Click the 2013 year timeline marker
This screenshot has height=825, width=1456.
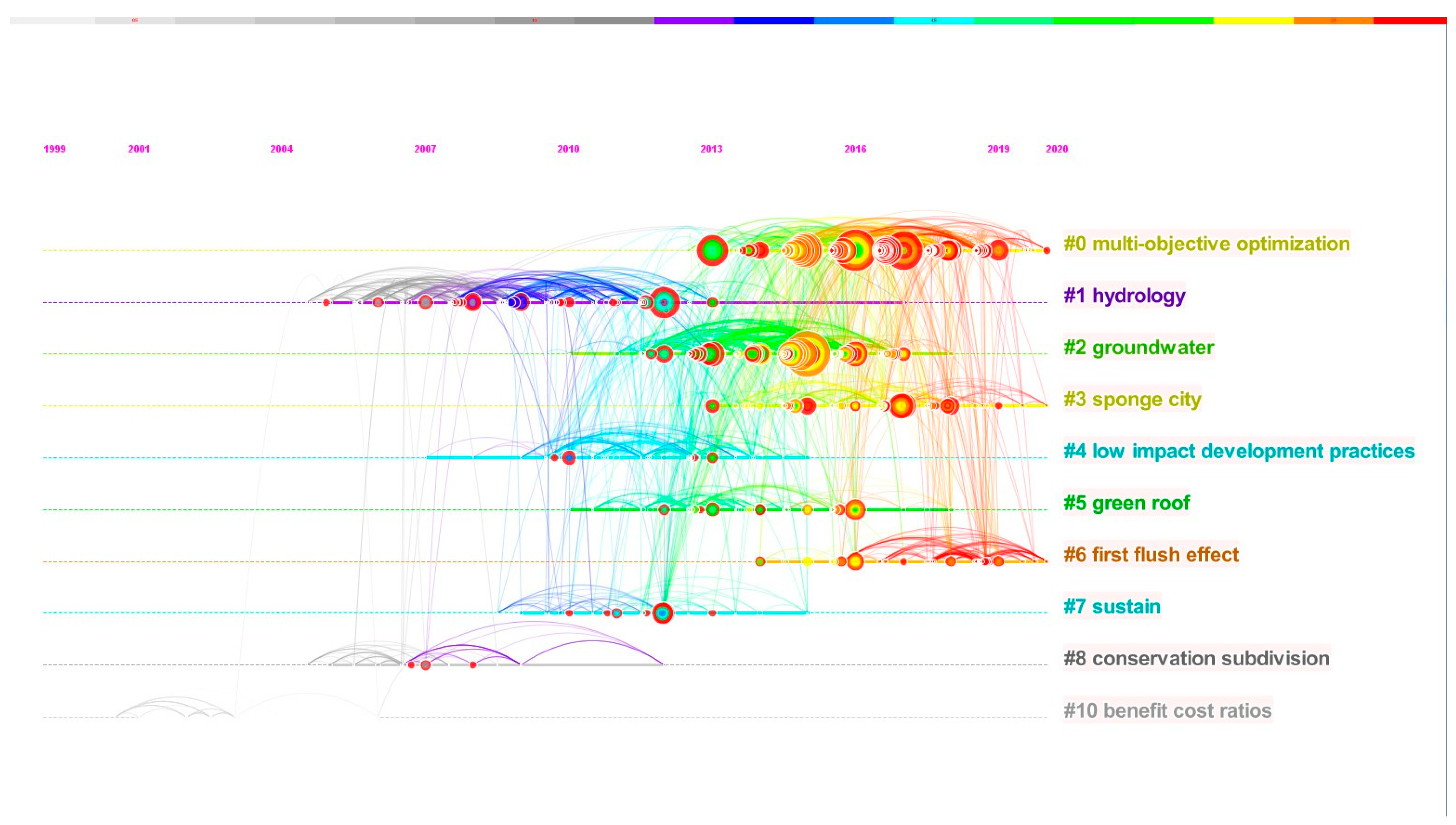pos(711,149)
